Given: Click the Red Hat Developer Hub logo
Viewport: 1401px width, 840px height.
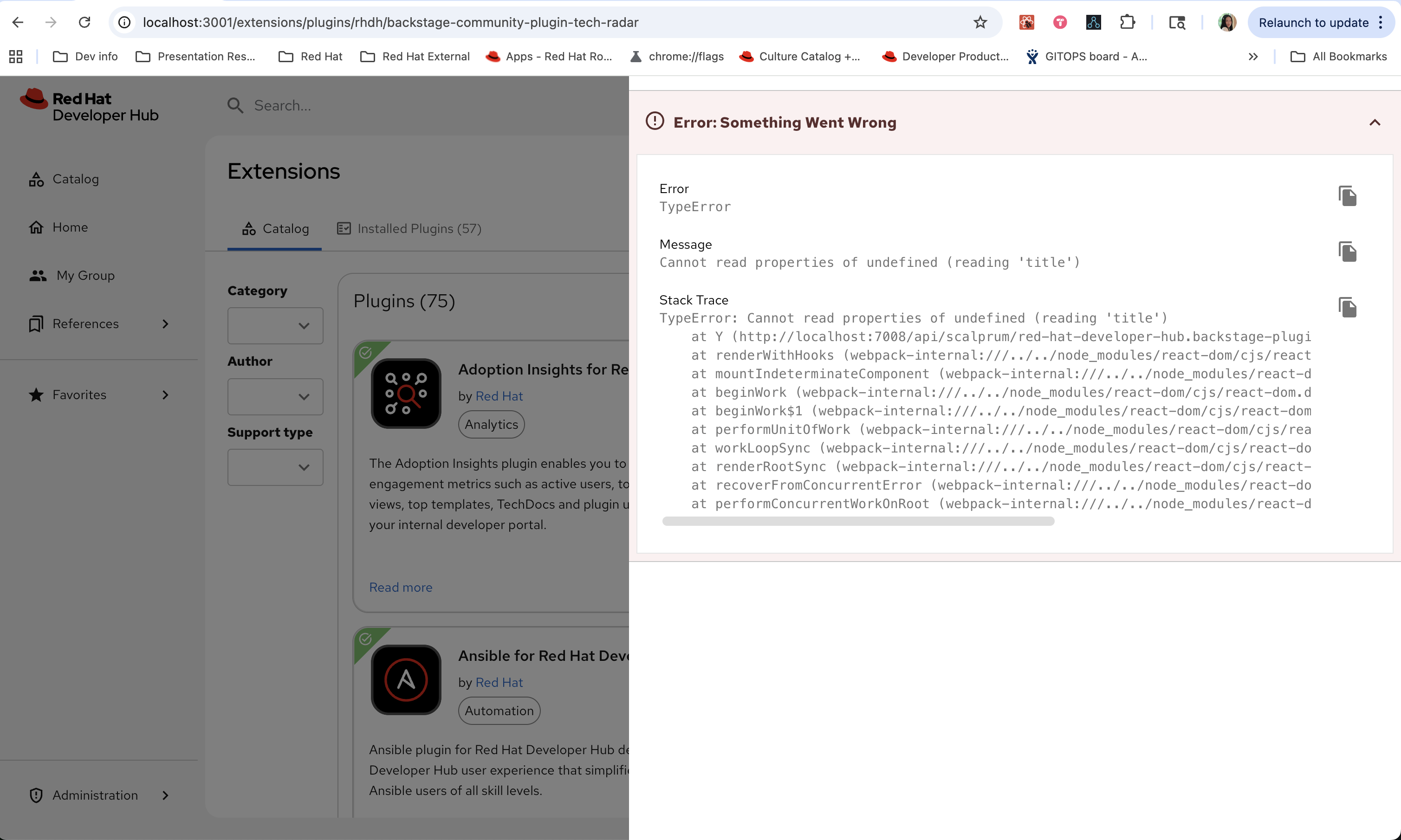Looking at the screenshot, I should tap(90, 106).
